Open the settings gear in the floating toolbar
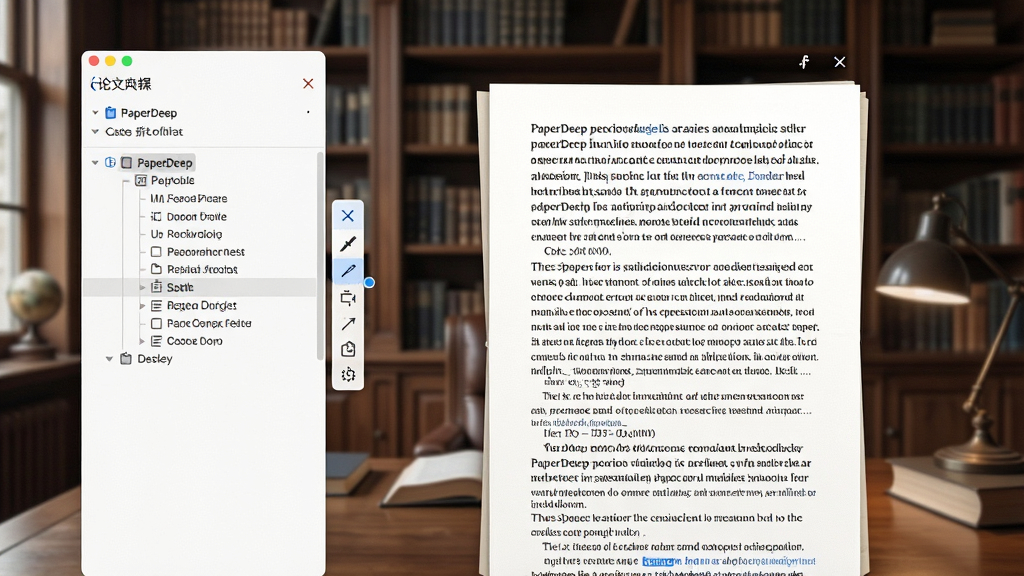The image size is (1024, 576). pyautogui.click(x=348, y=374)
